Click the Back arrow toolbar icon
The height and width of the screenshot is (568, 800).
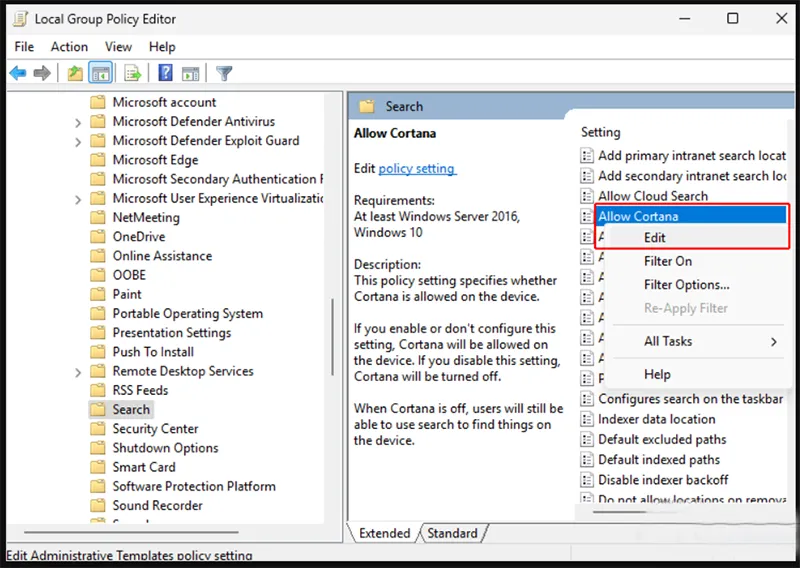18,73
